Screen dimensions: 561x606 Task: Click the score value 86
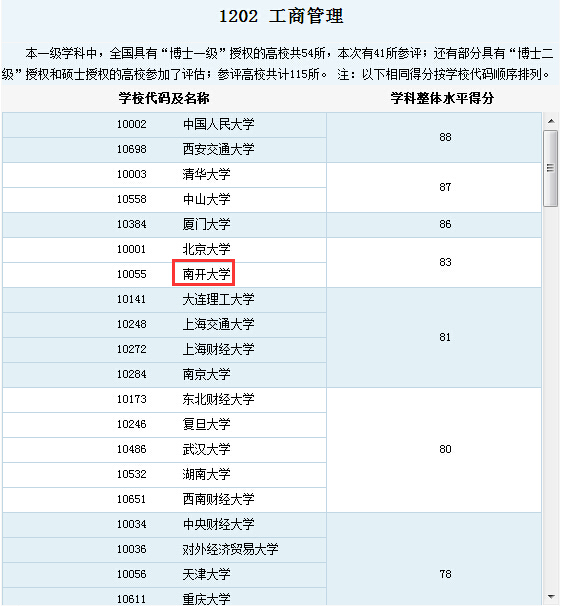click(x=445, y=224)
